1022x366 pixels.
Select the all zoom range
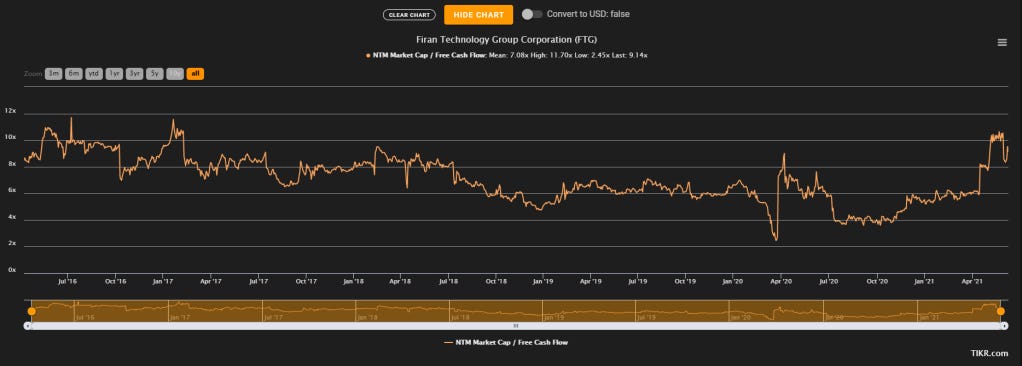[195, 74]
